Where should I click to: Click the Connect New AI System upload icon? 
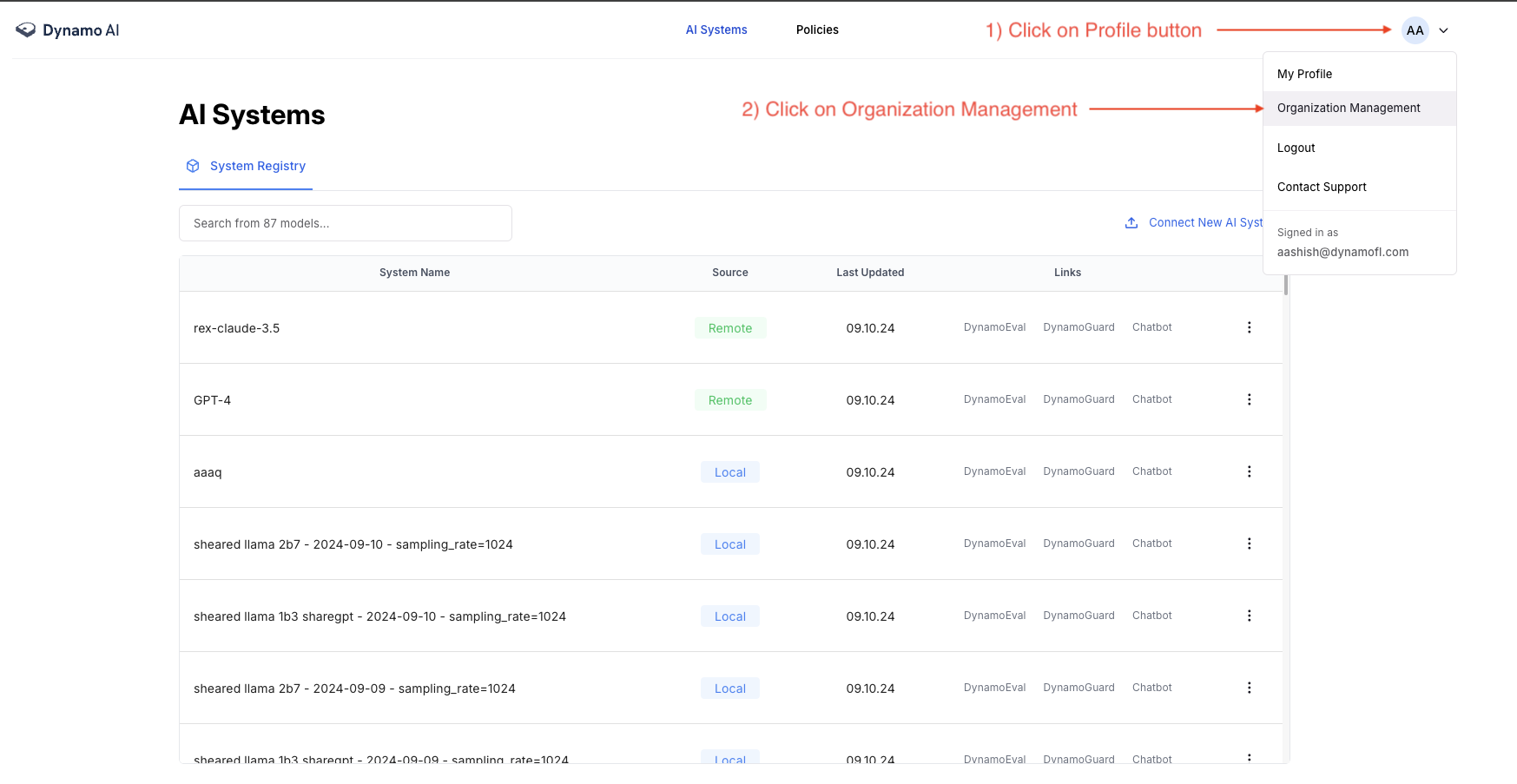[1131, 223]
